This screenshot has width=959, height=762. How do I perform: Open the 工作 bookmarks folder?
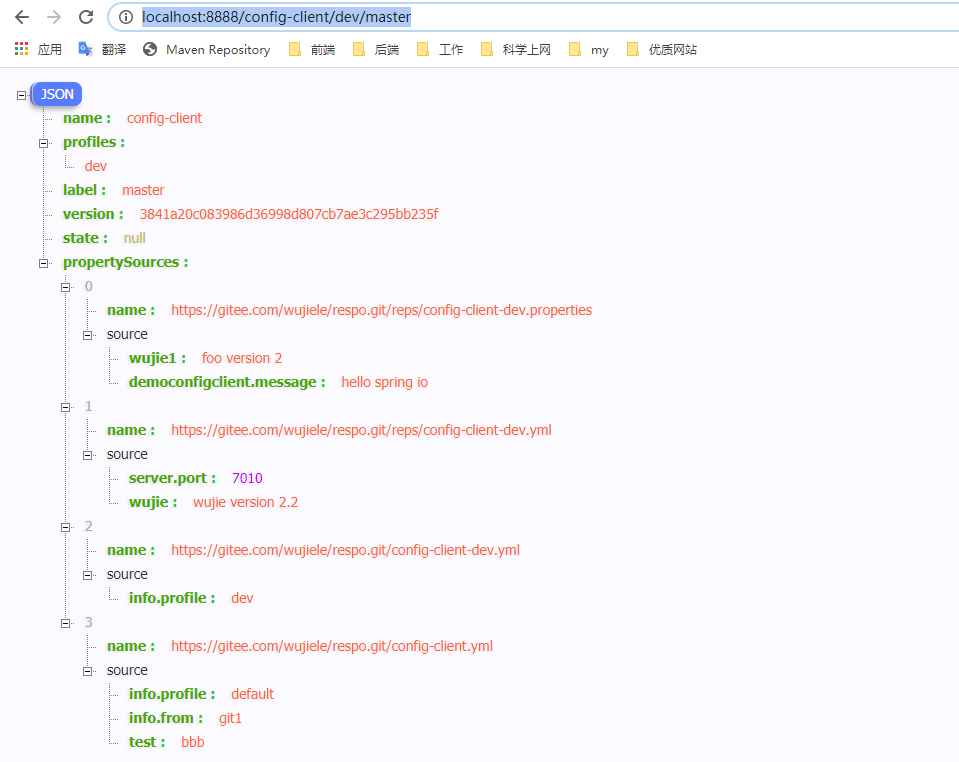coord(439,50)
